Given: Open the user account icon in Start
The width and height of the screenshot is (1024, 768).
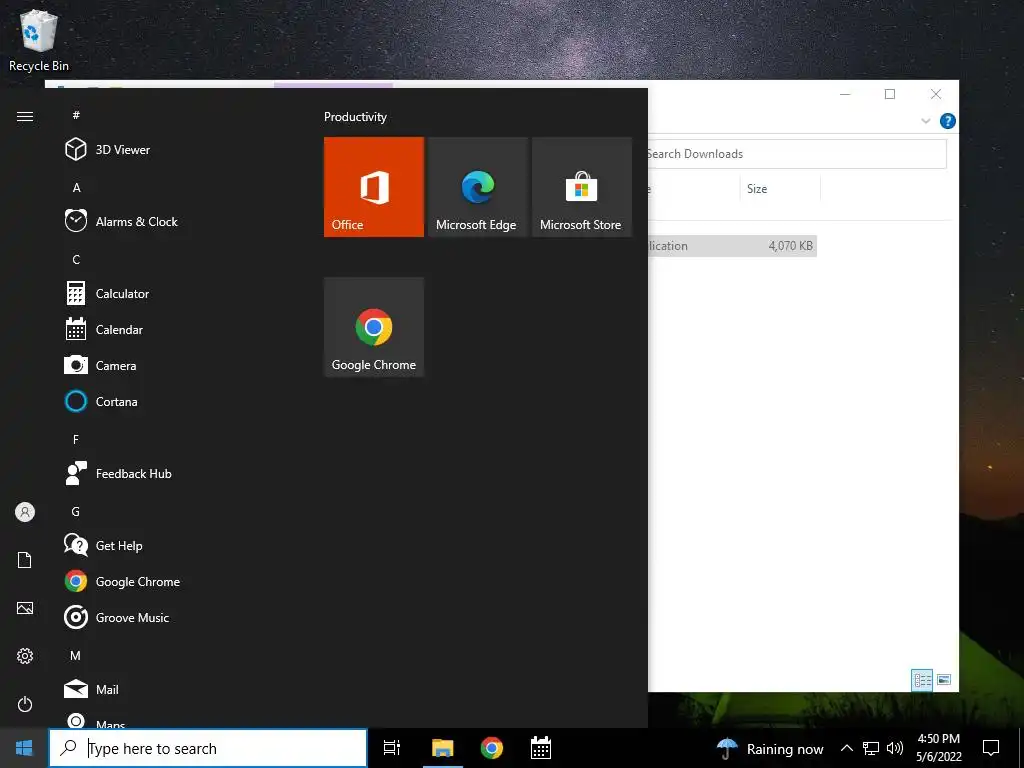Looking at the screenshot, I should click(25, 512).
